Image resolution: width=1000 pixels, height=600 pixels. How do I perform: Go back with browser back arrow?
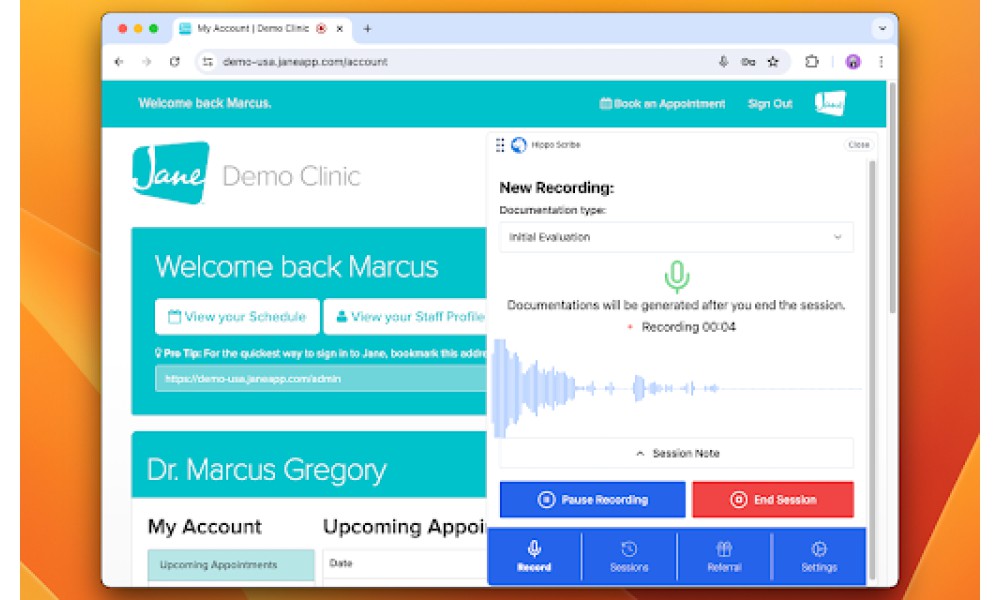coord(119,62)
